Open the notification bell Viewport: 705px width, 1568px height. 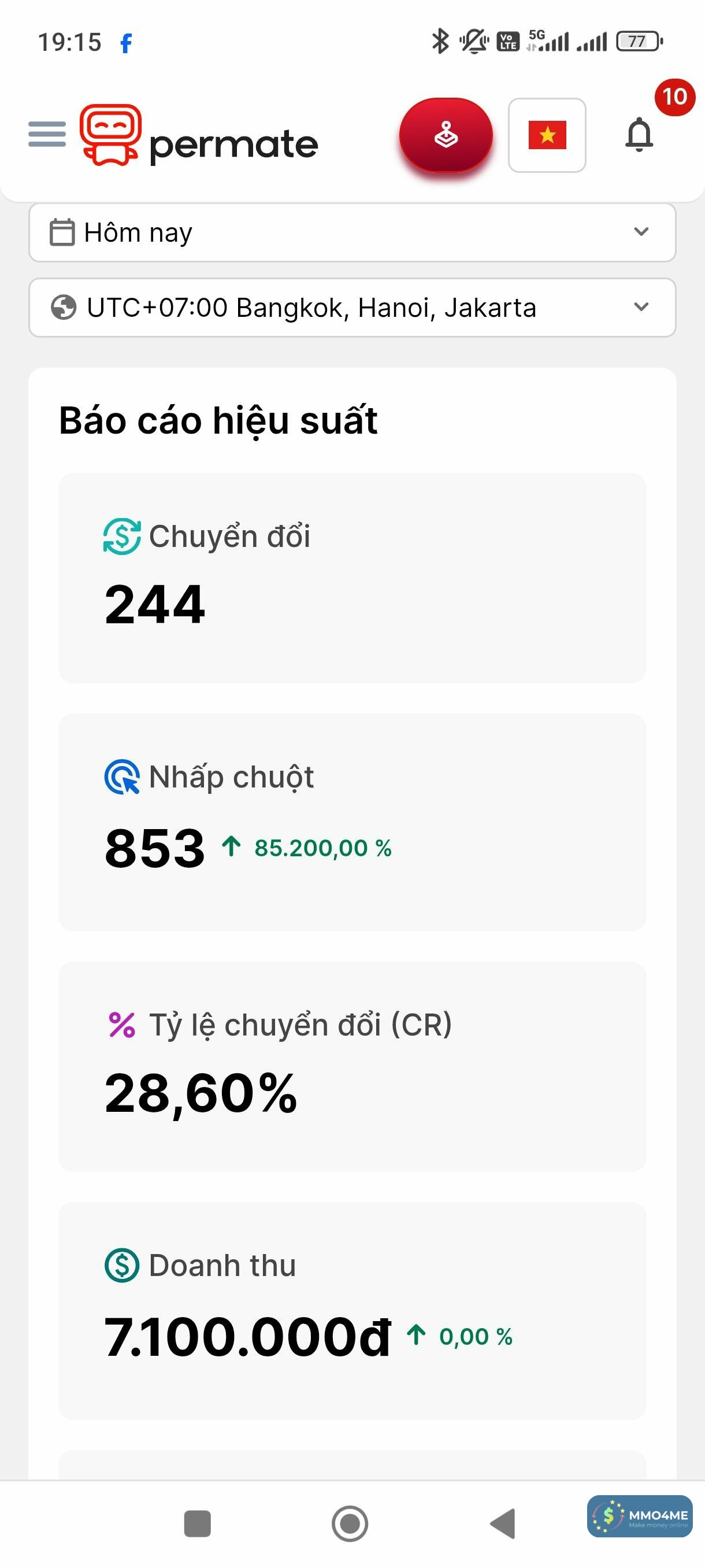pyautogui.click(x=639, y=135)
